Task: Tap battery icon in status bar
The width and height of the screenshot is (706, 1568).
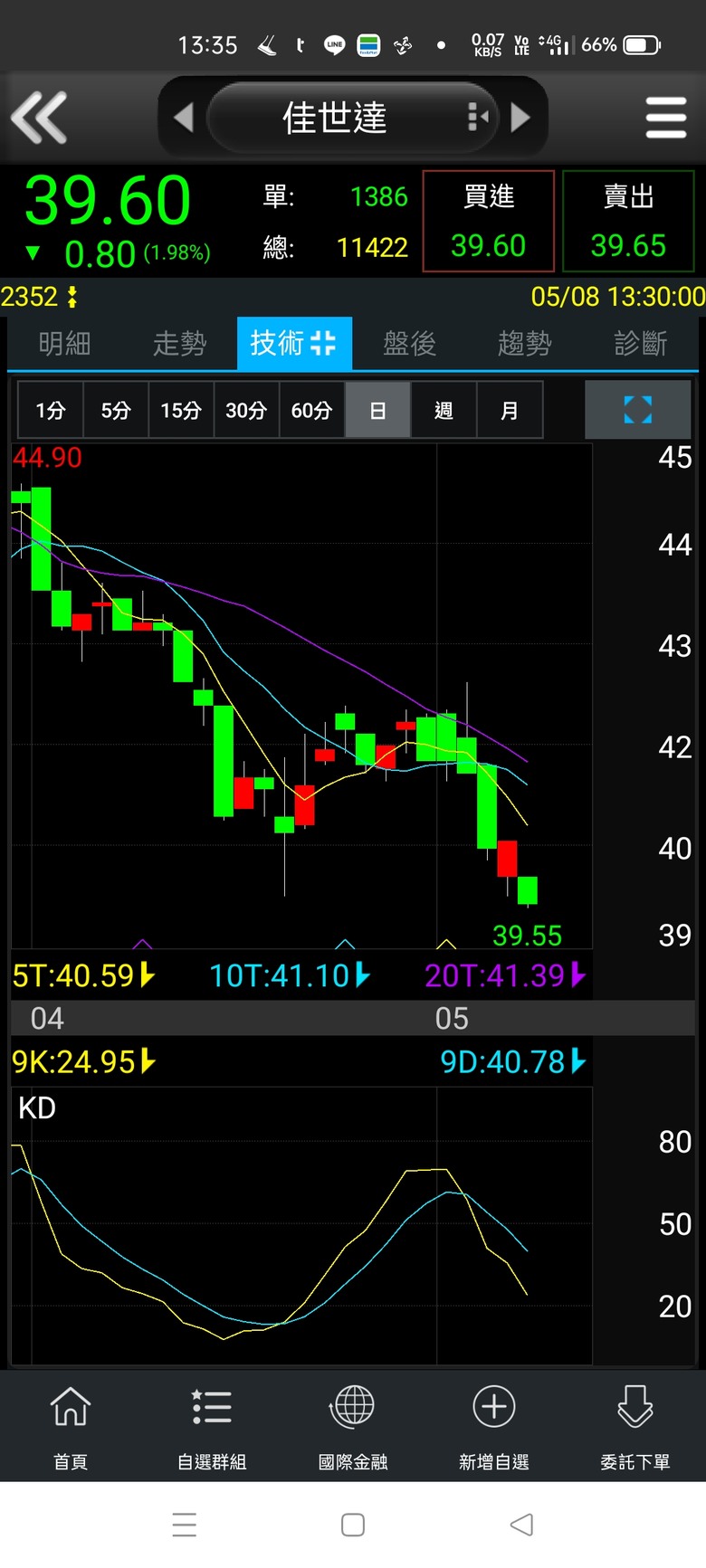Action: (642, 44)
